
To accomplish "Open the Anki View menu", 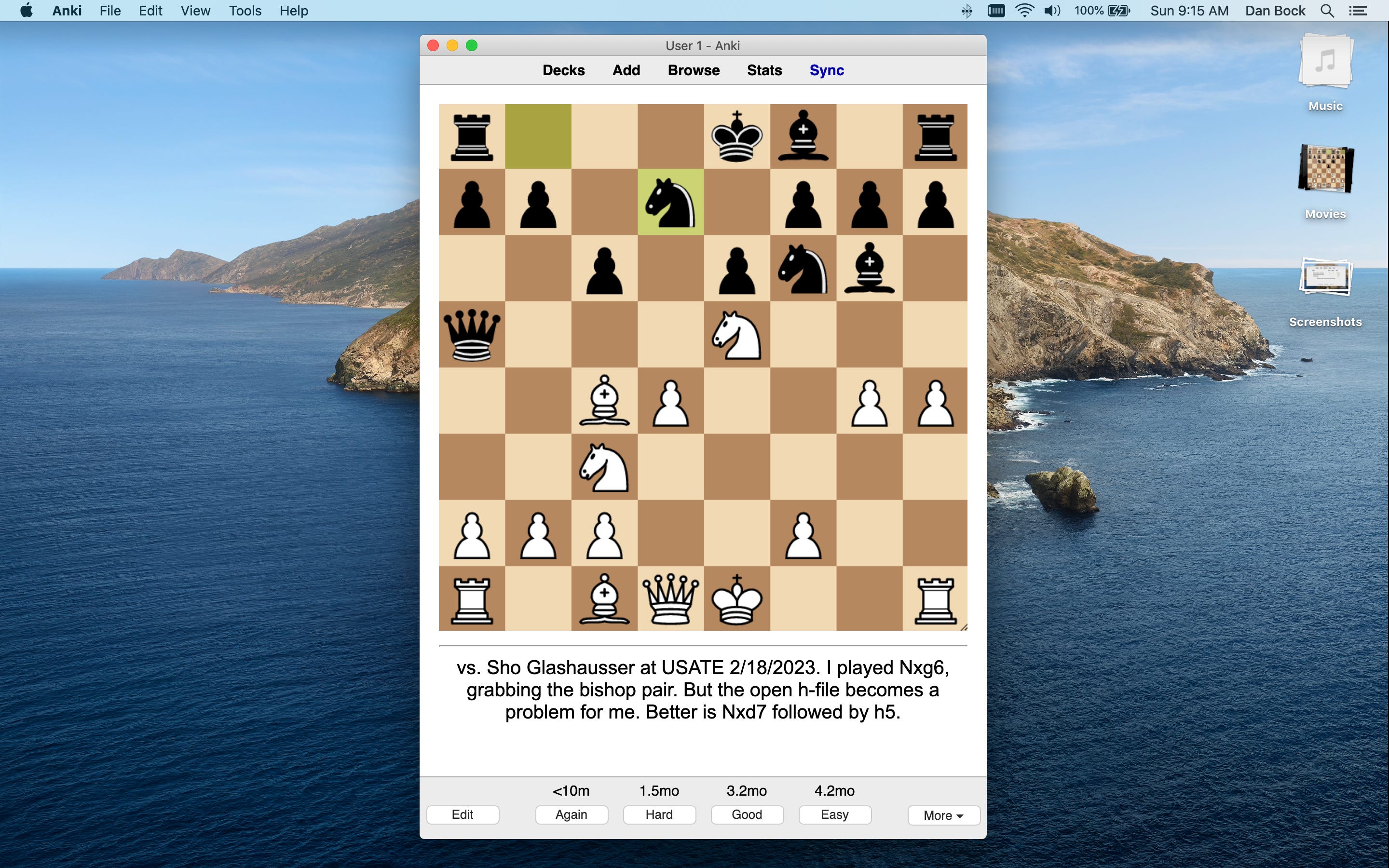I will (195, 11).
